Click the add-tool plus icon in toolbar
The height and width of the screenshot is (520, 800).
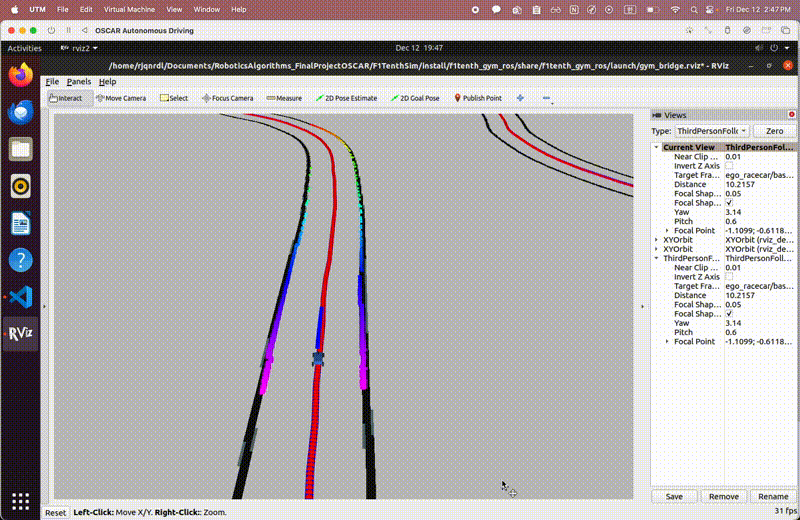tap(520, 98)
